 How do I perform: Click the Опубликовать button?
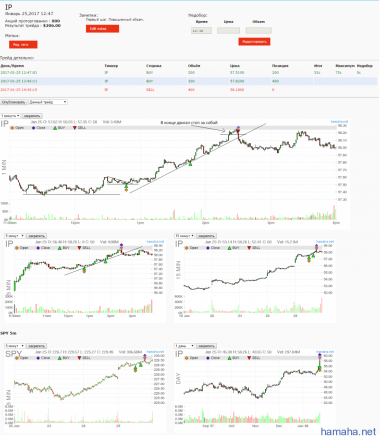14,102
